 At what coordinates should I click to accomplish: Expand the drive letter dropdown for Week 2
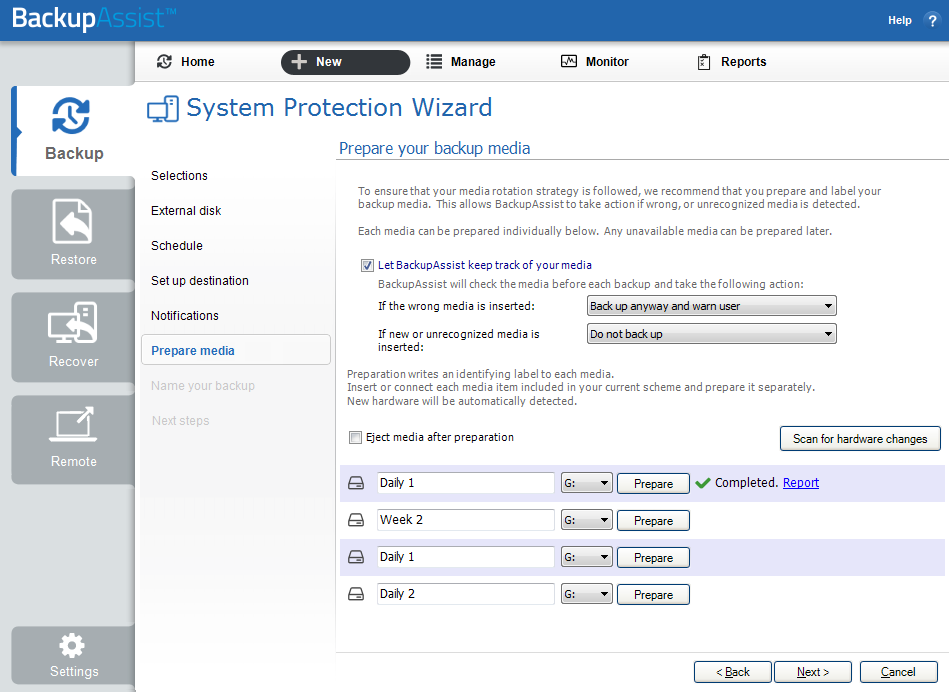[x=586, y=520]
